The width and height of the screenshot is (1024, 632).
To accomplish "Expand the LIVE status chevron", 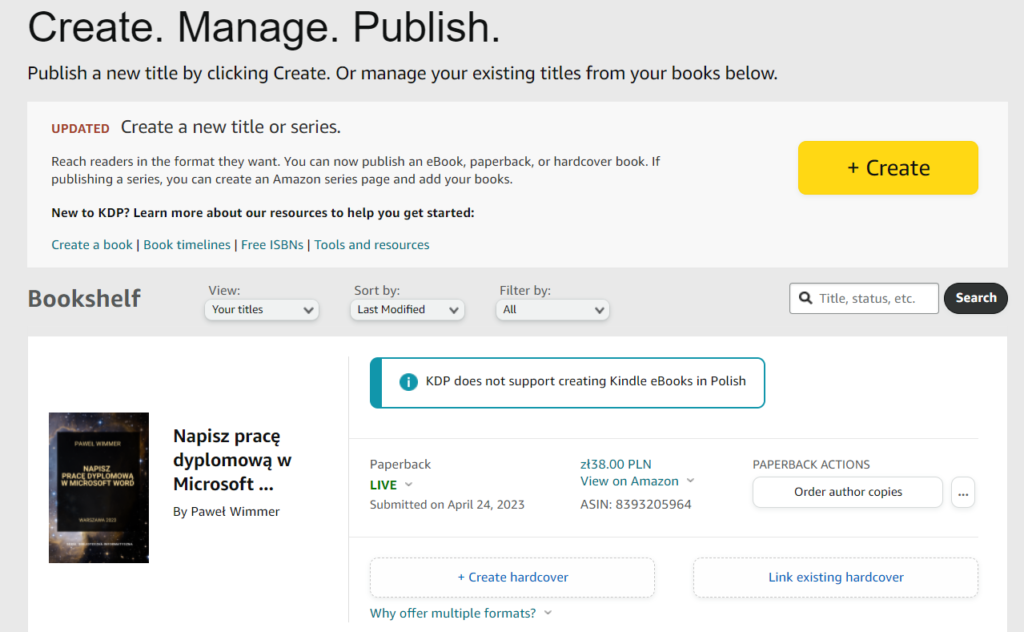I will point(409,485).
